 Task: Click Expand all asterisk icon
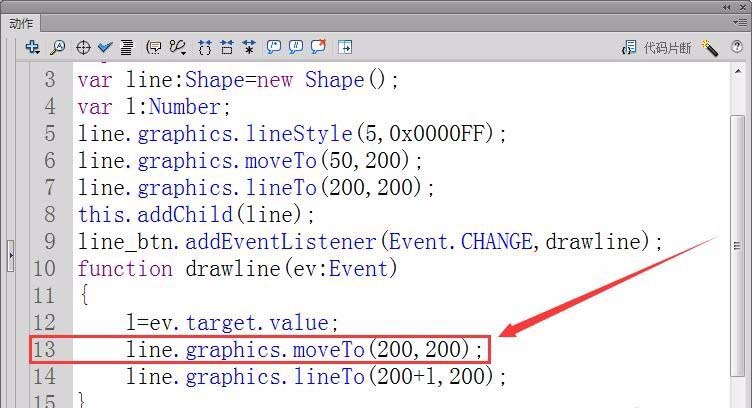coord(248,47)
